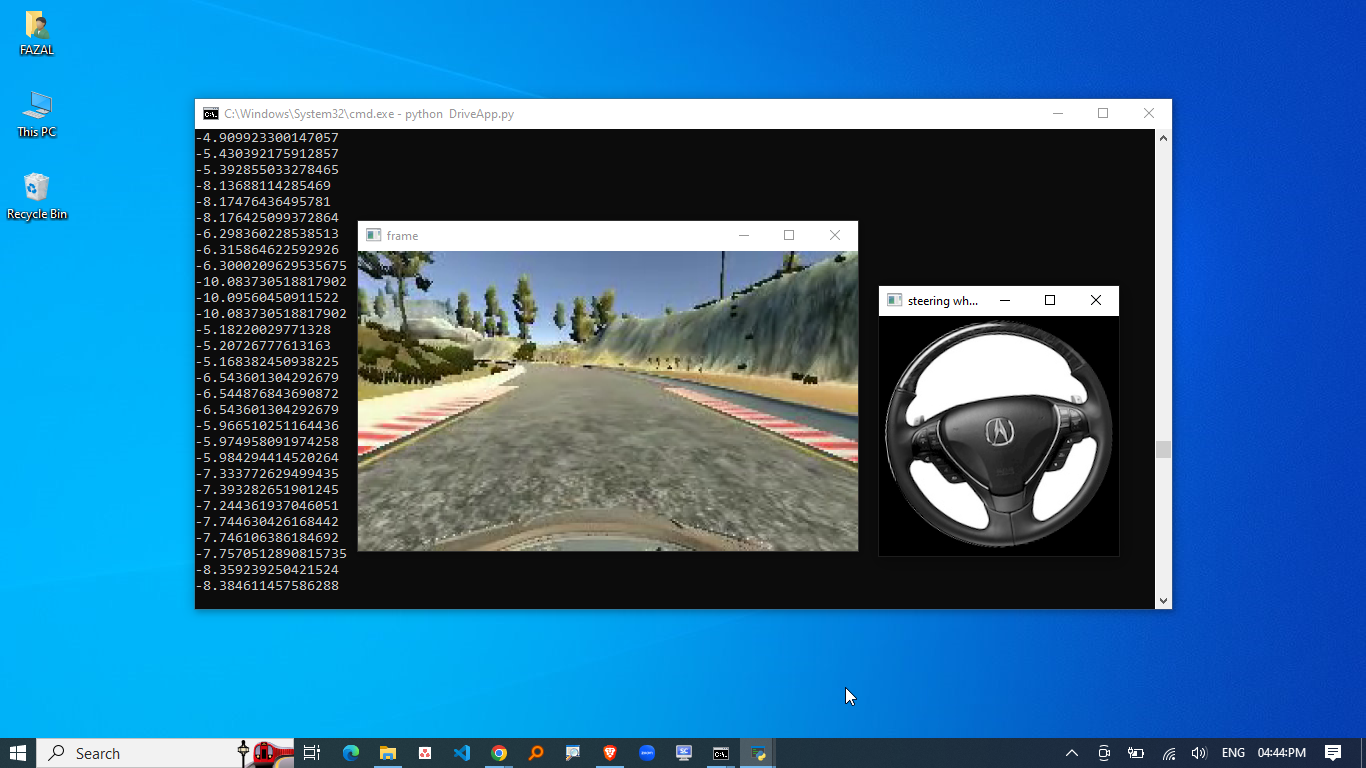The image size is (1366, 768).
Task: Click the cmd window scrollbar thumb
Action: 1163,450
